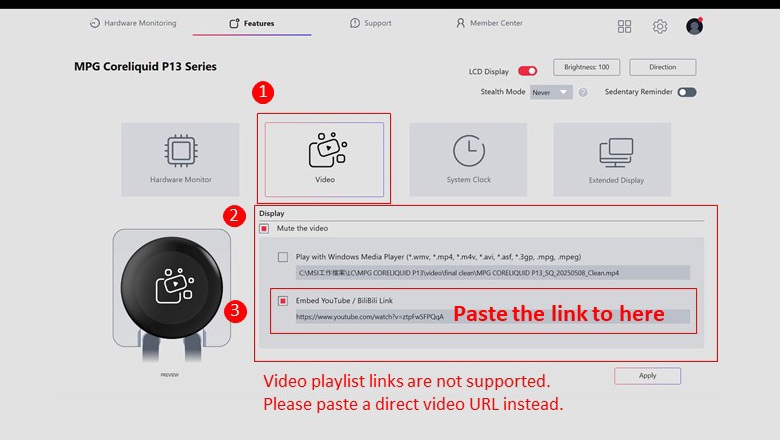Click the Direction button
780x440 pixels.
click(x=663, y=67)
